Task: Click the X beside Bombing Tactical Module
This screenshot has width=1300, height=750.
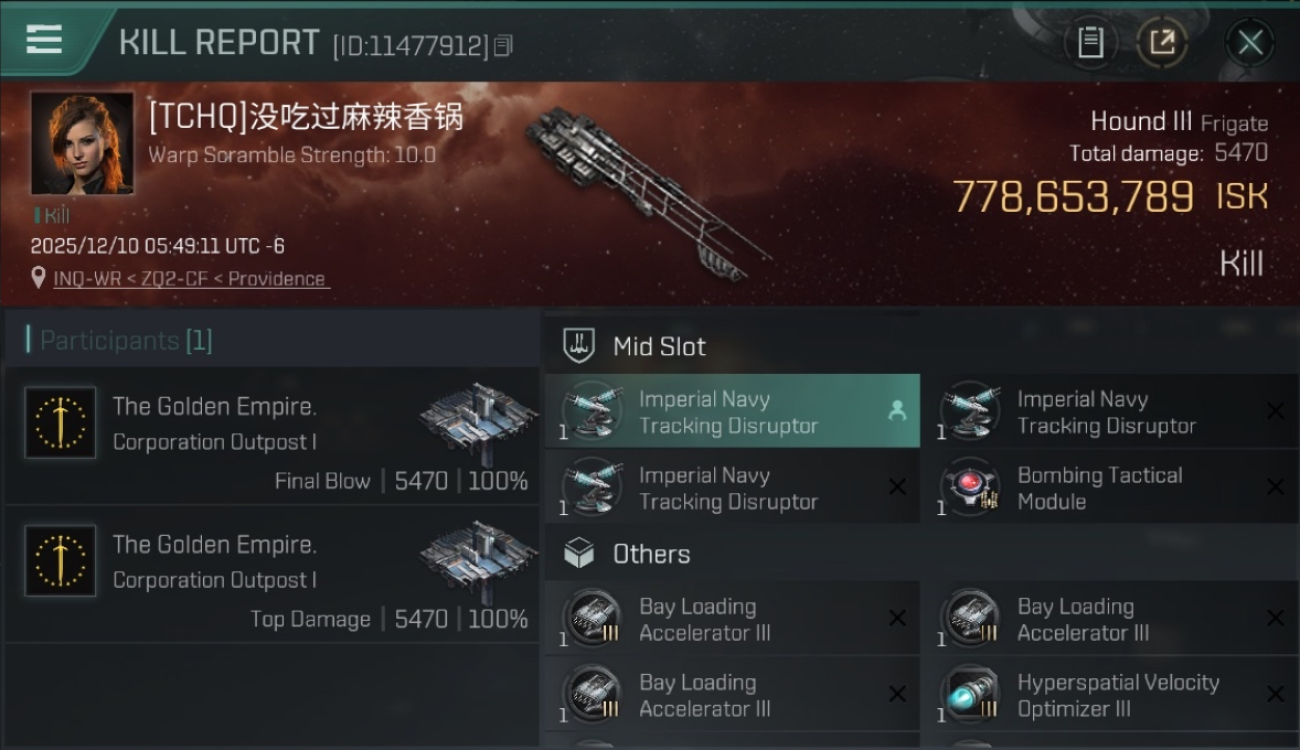Action: pyautogui.click(x=1275, y=487)
